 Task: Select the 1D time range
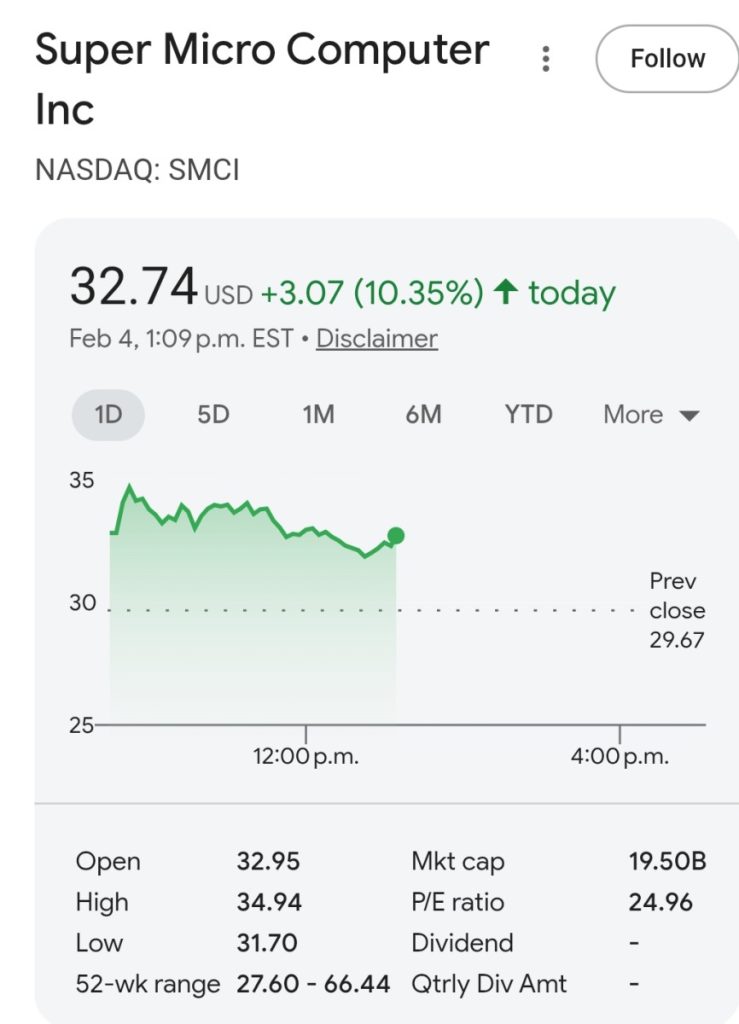pos(108,415)
